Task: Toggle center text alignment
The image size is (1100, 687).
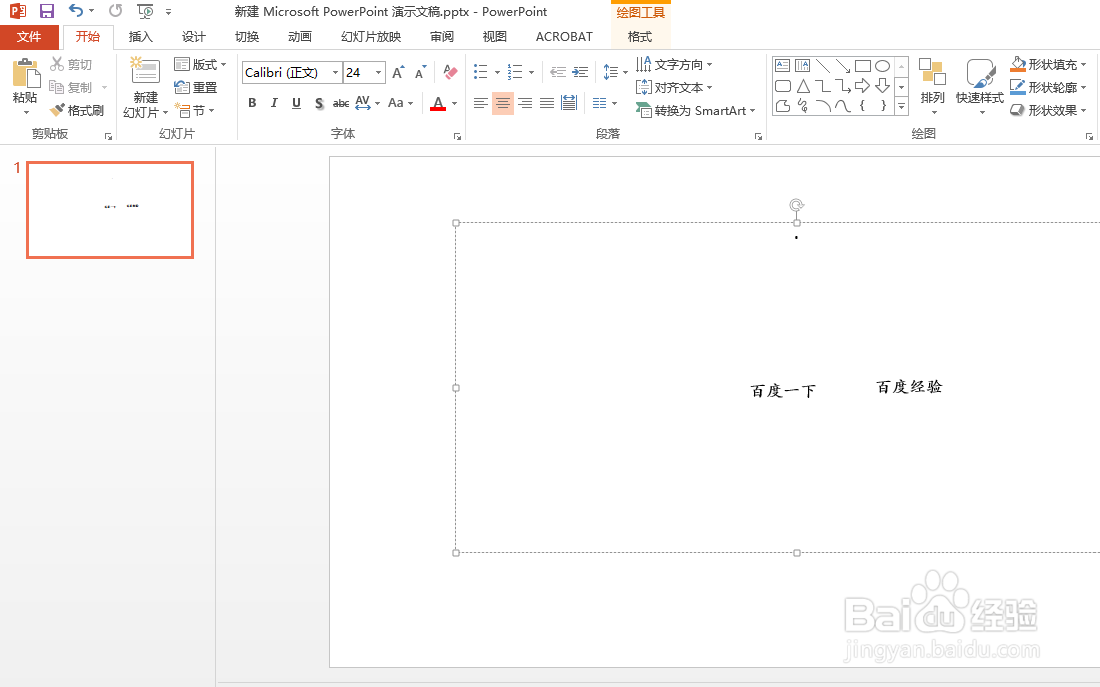Action: coord(503,103)
